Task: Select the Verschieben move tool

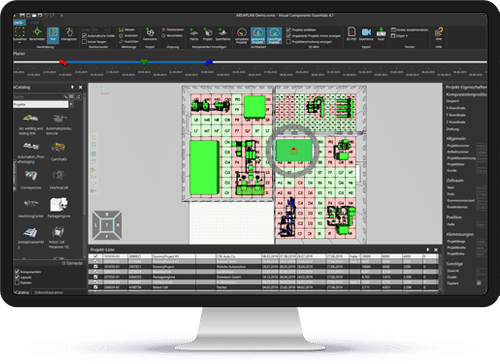Action: pos(37,34)
